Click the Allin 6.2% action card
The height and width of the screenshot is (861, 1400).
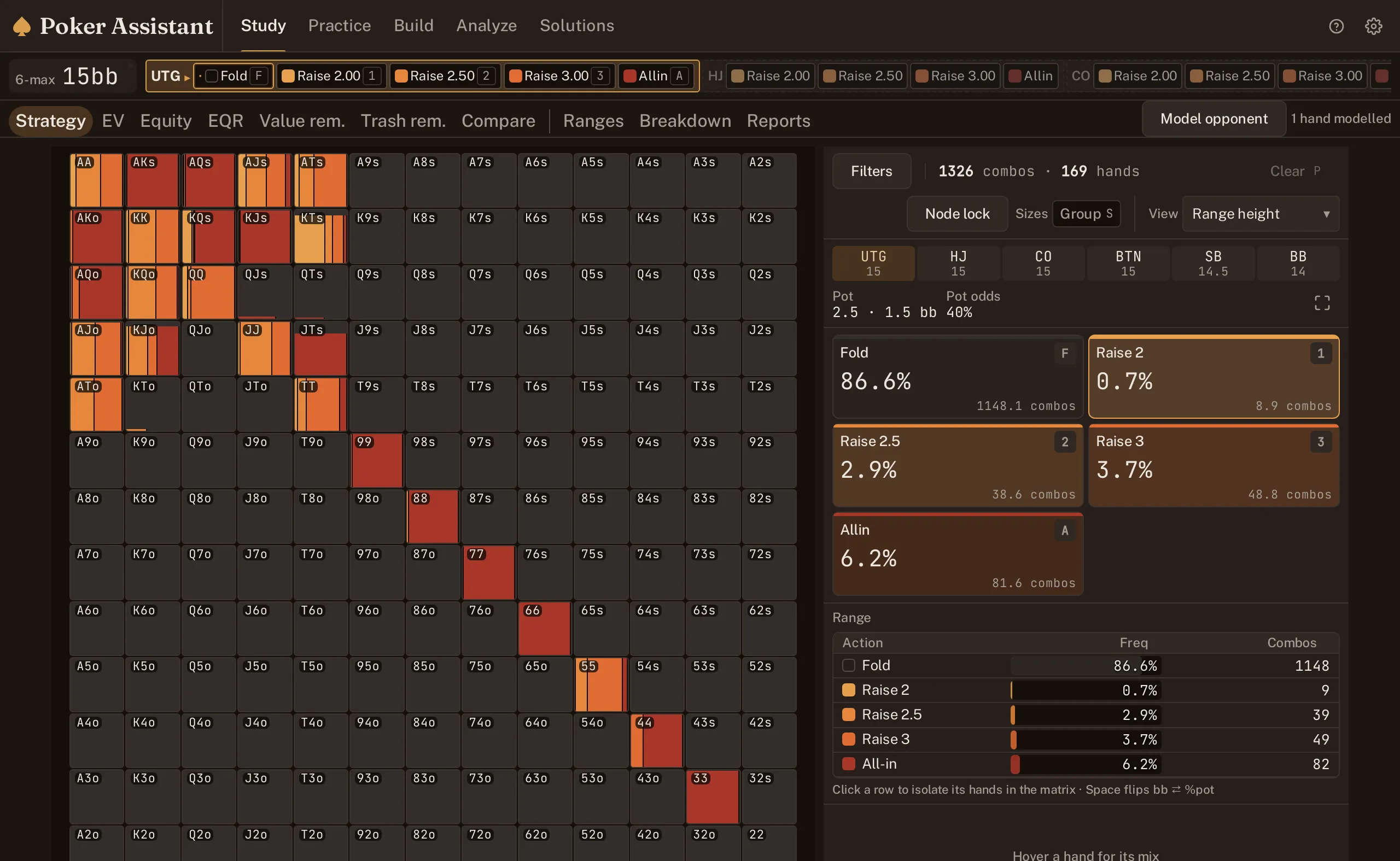(958, 555)
